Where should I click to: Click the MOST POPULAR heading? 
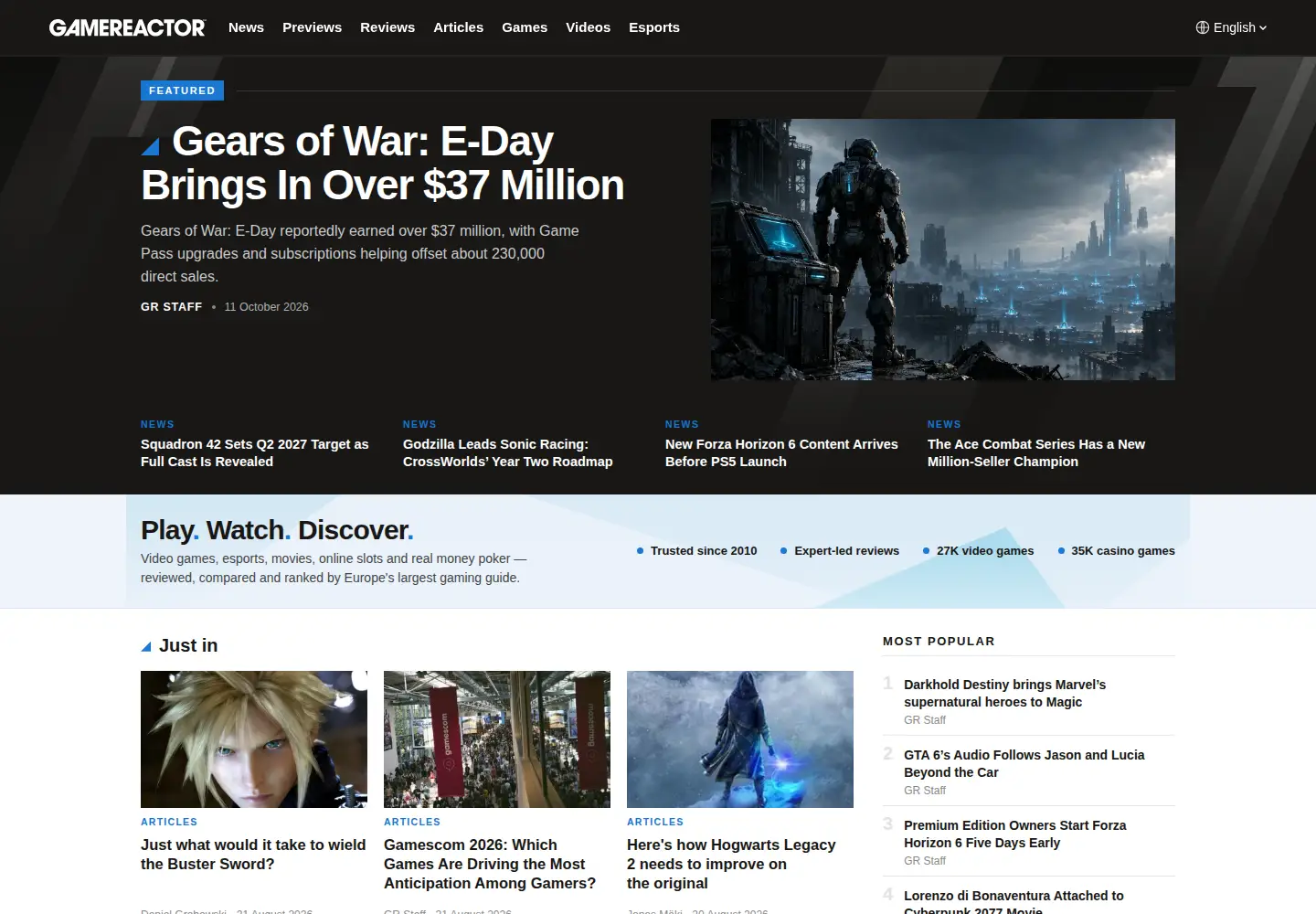tap(939, 642)
